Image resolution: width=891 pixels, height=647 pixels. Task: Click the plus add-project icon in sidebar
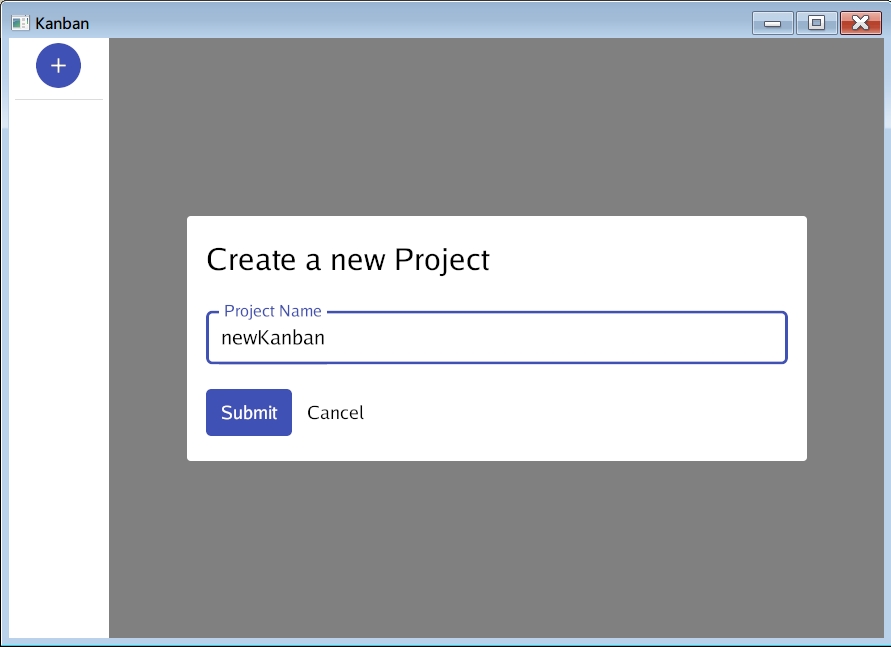coord(58,65)
